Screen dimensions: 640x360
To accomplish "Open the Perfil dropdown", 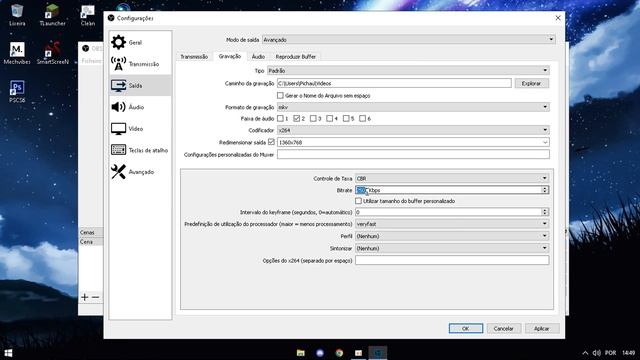I will [x=452, y=236].
